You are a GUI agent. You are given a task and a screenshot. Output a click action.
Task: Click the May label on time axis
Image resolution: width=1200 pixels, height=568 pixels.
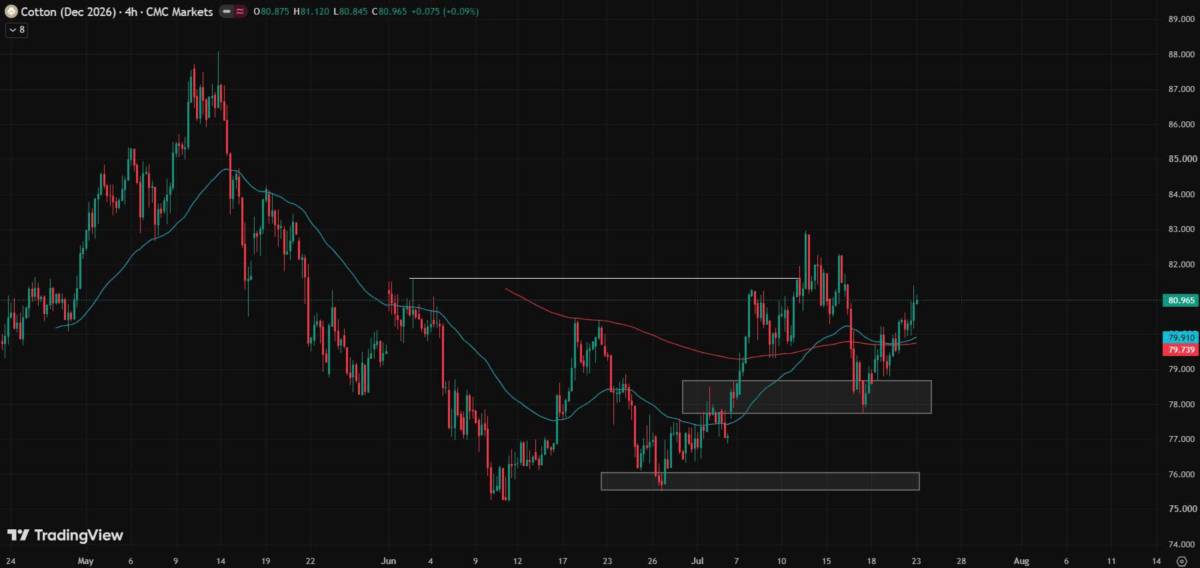pos(84,561)
